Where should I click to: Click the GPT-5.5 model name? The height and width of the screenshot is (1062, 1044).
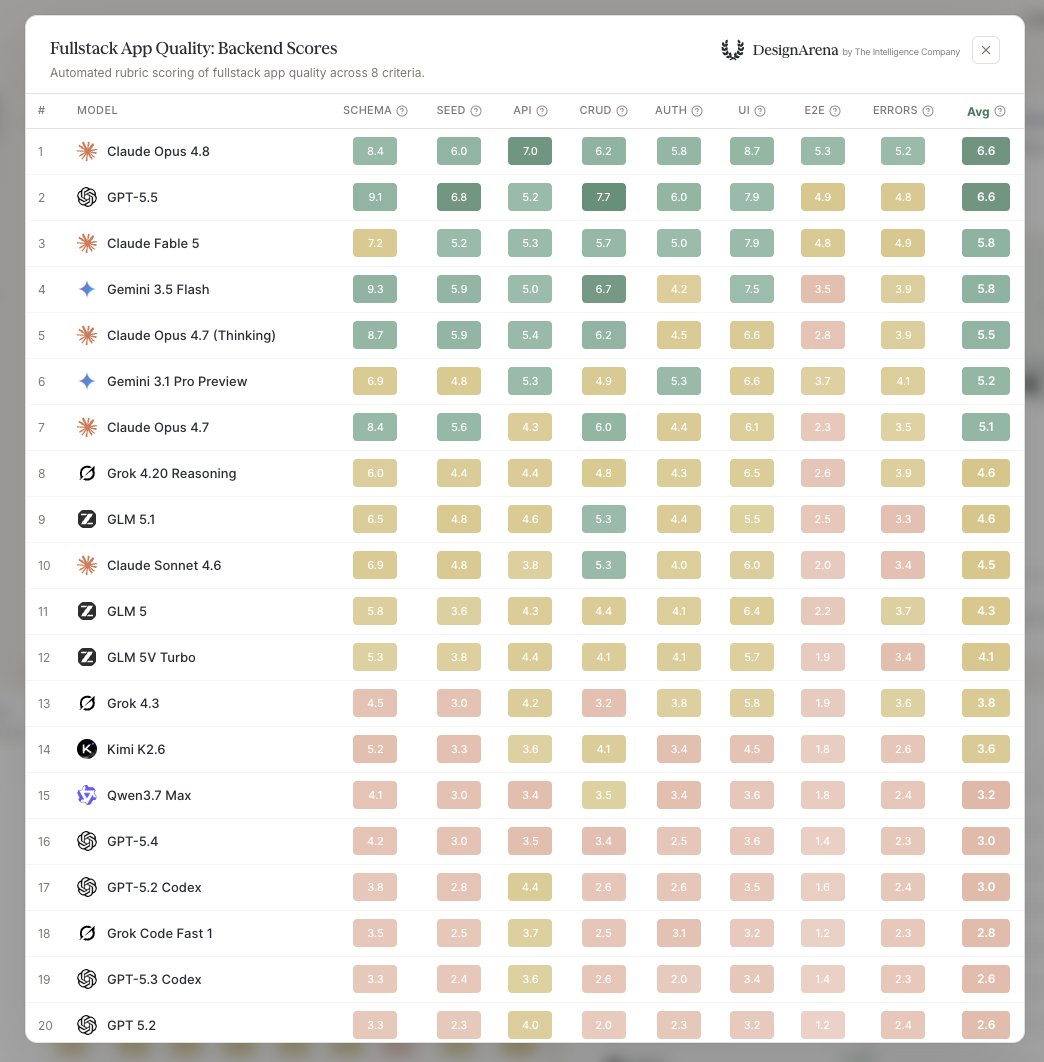132,198
